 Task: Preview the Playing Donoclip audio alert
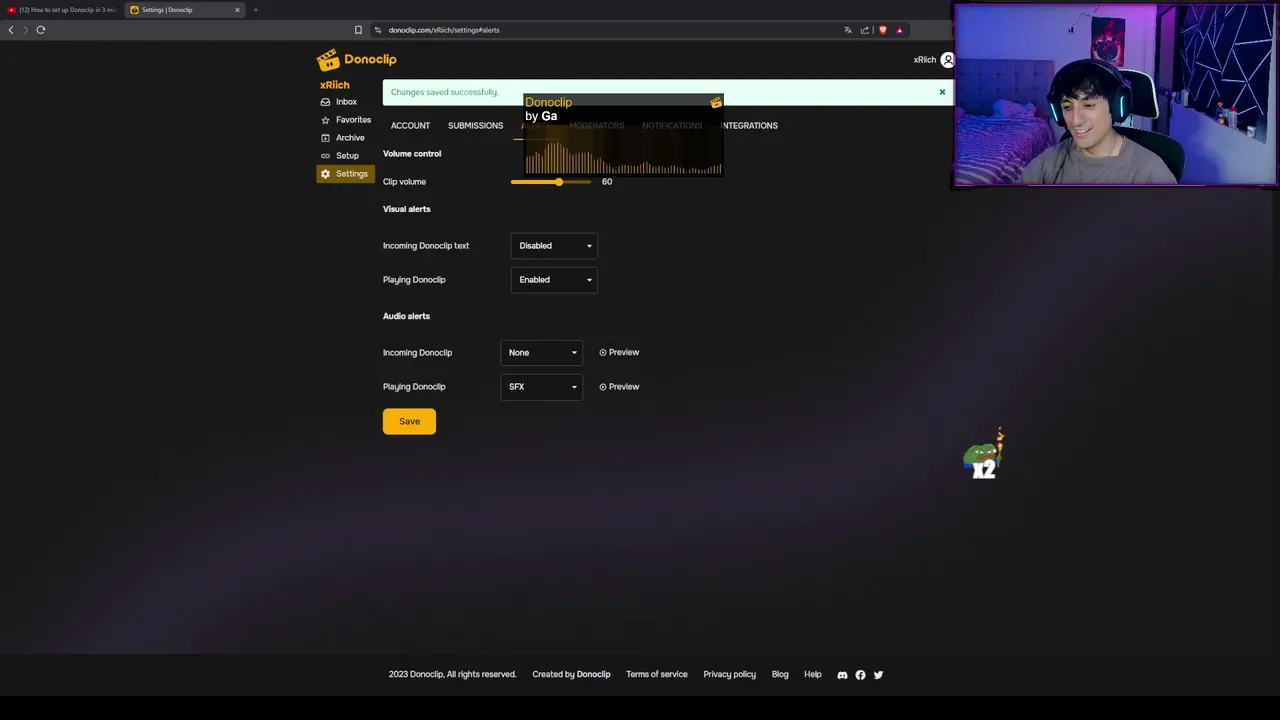[x=619, y=387]
